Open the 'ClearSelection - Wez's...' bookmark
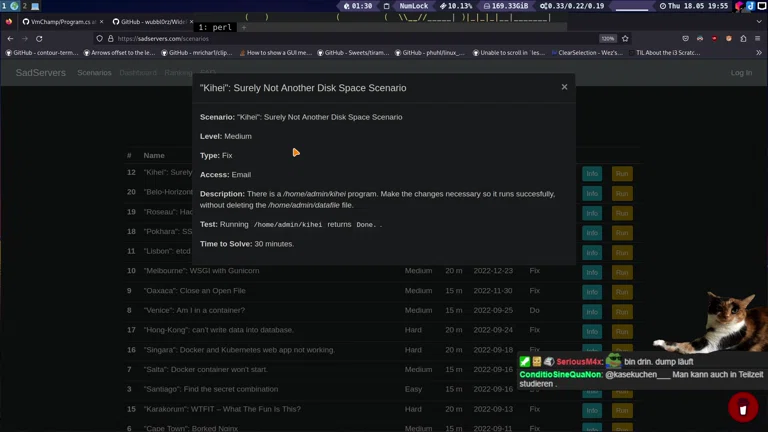 tap(591, 52)
